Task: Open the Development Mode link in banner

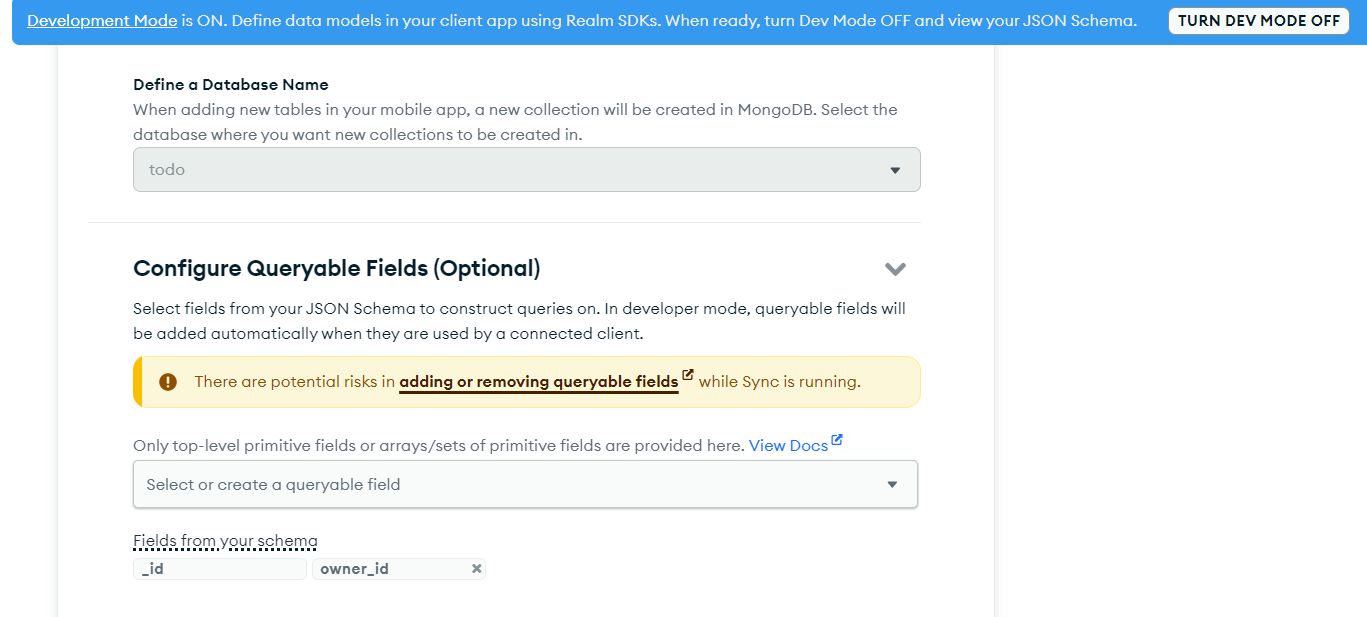Action: [102, 21]
